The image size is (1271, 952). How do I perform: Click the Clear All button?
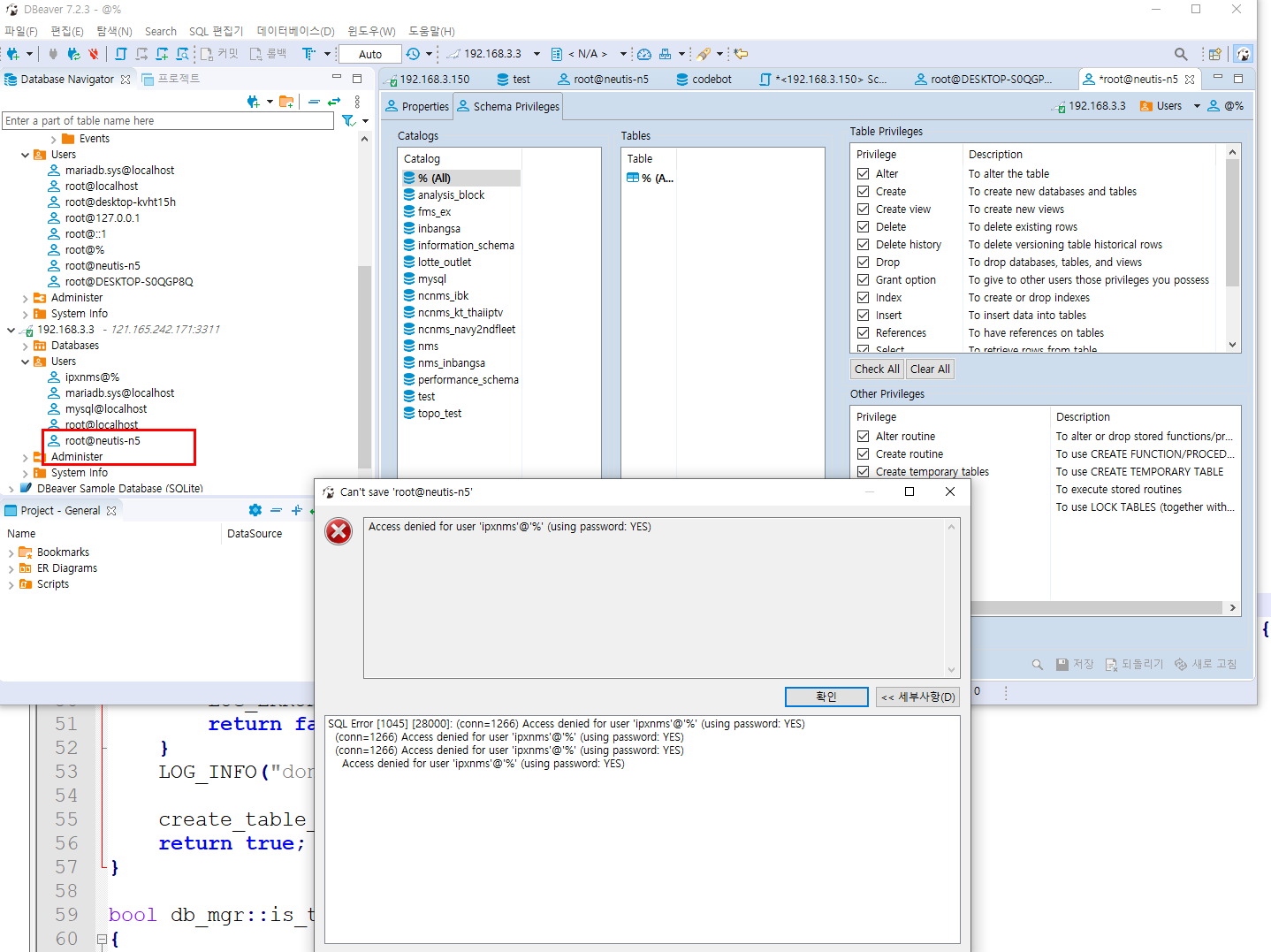(x=930, y=369)
